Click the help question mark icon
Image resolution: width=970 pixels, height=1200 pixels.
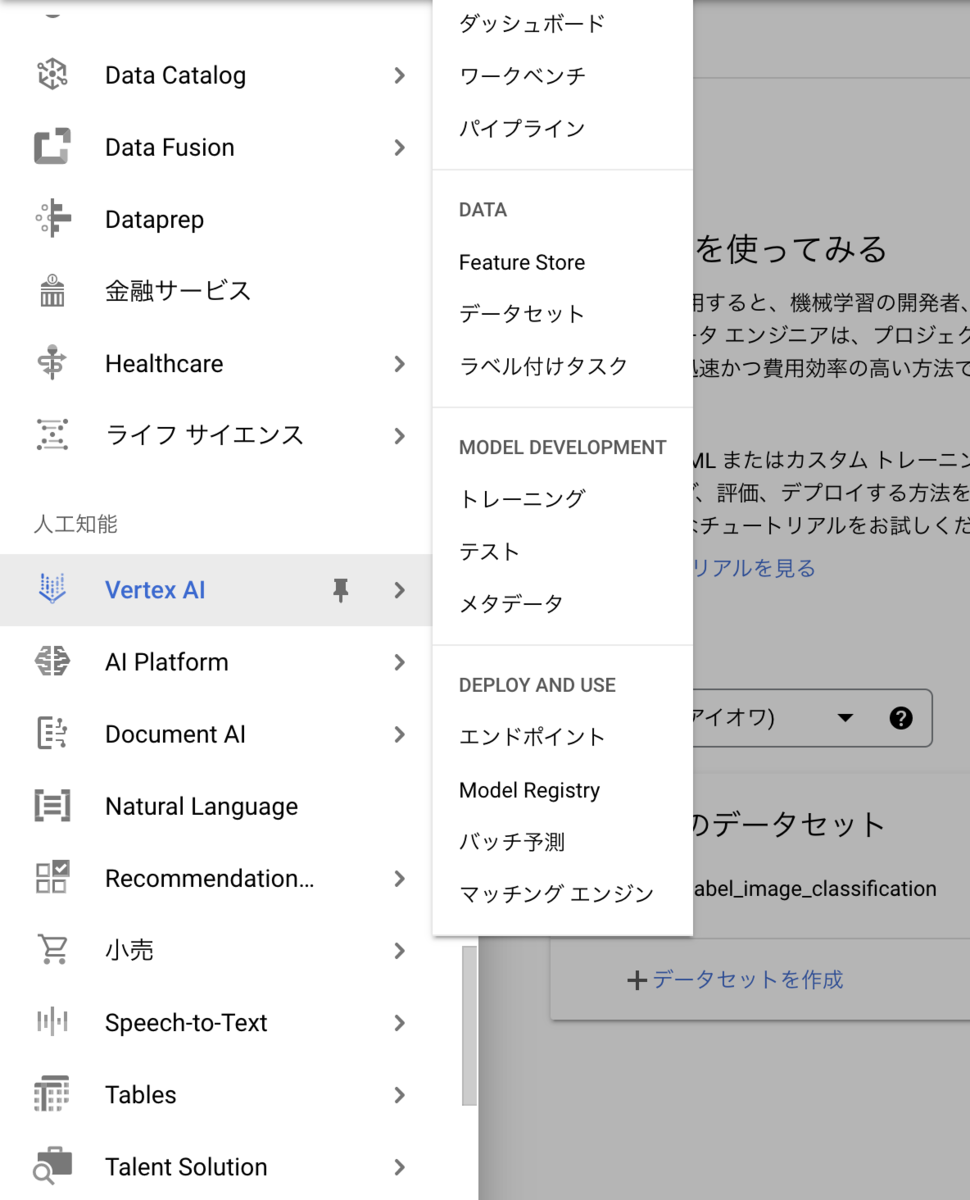[x=901, y=717]
